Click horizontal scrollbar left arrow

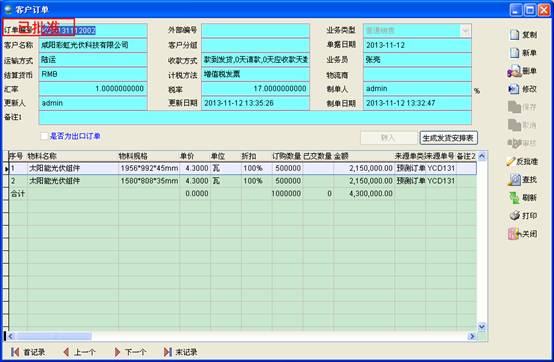11,336
